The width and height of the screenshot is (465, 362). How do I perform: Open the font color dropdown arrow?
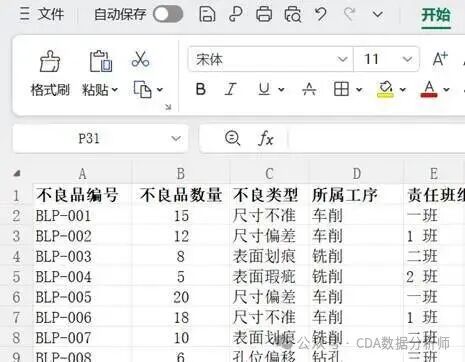446,89
